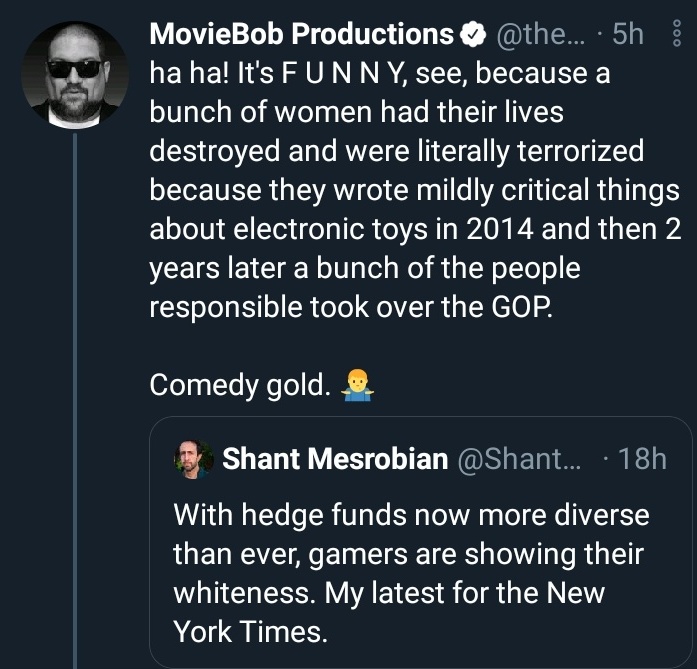Click the Shant Mesrobian name in quoted tweet
697x669 pixels.
[x=335, y=459]
